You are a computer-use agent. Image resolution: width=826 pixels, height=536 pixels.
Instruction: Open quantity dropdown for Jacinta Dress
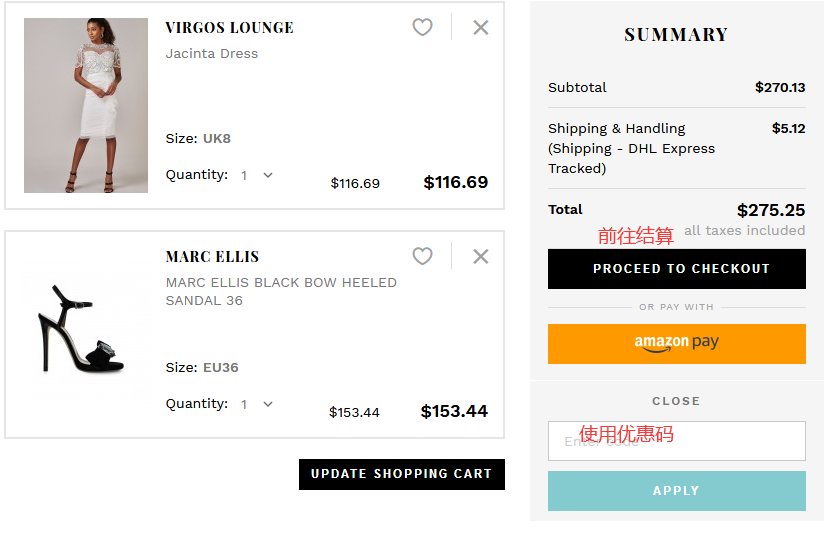257,175
